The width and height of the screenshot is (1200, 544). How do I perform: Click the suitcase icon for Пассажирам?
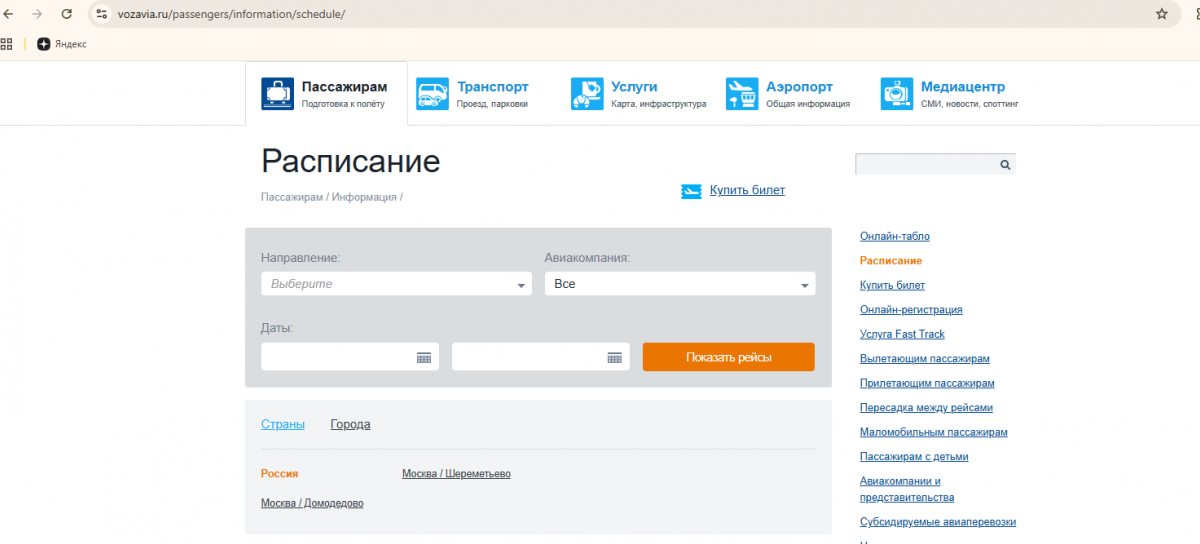pos(278,94)
